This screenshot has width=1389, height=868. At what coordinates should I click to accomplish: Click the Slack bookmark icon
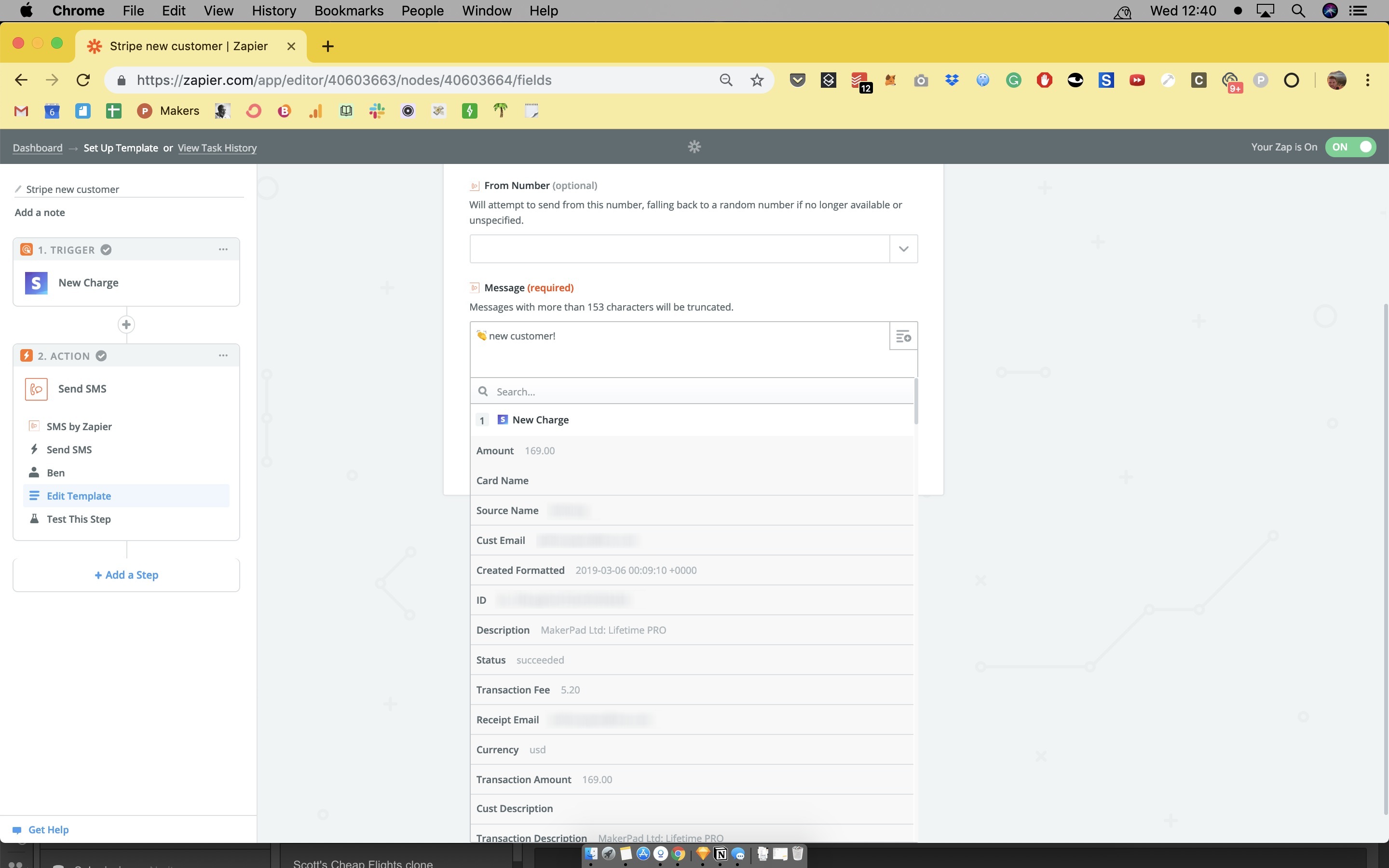pos(377,111)
